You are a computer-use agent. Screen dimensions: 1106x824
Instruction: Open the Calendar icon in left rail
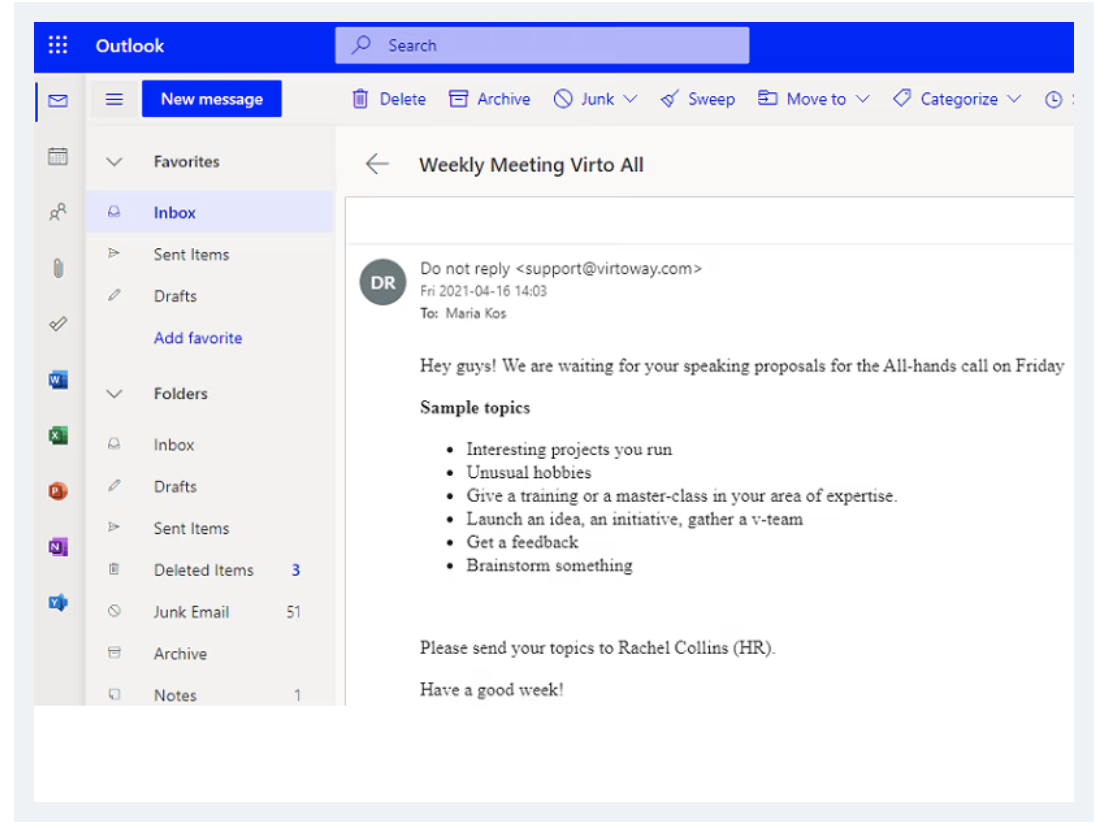click(x=58, y=156)
